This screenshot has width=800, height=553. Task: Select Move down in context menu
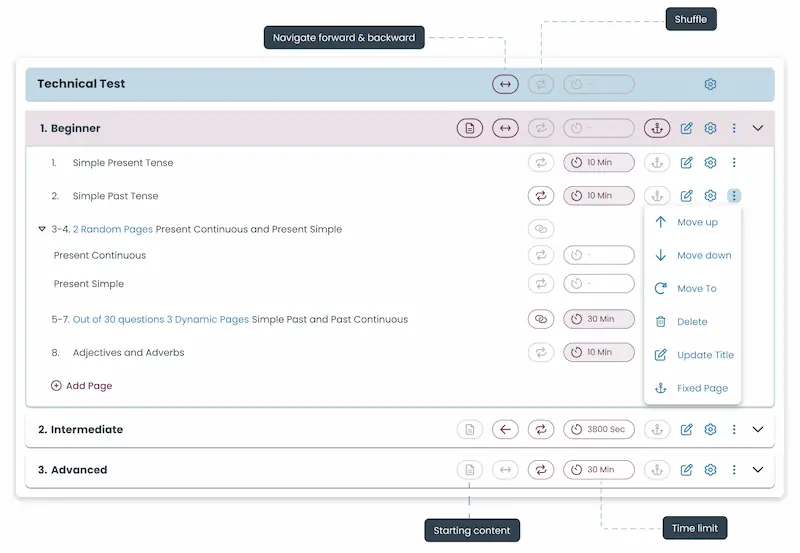pyautogui.click(x=692, y=255)
